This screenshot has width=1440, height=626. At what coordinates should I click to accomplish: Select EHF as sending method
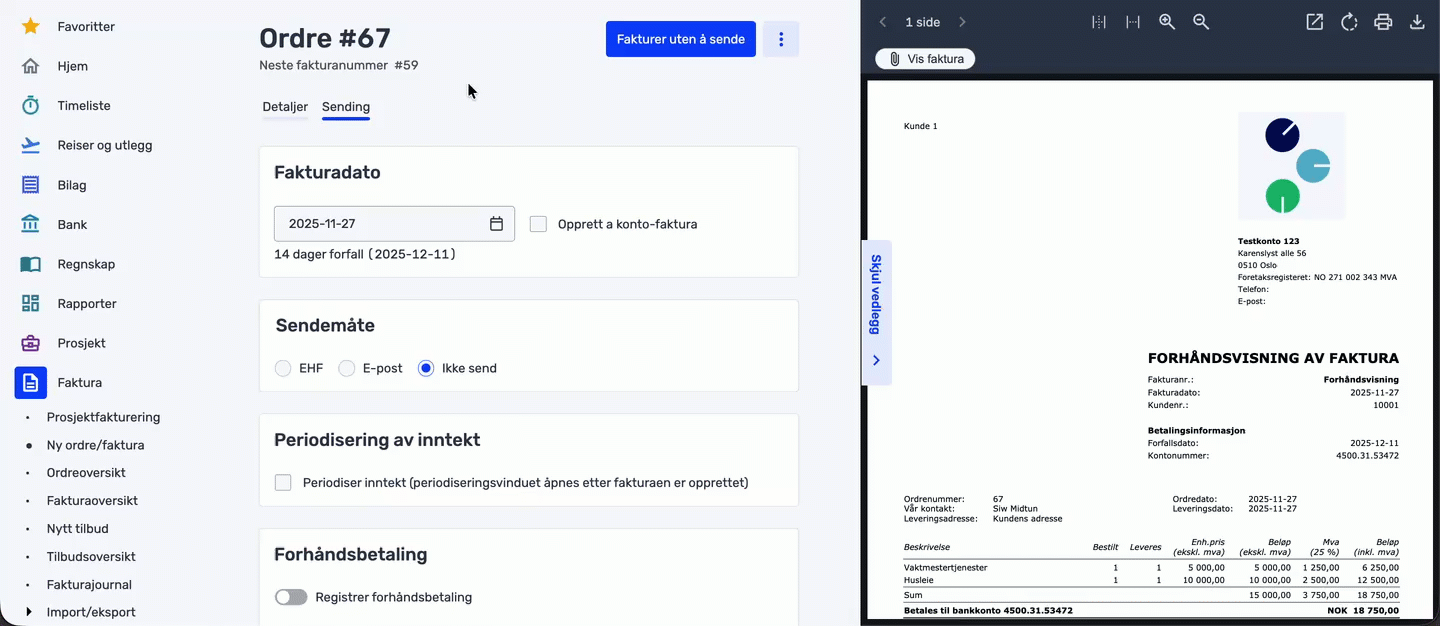[x=283, y=368]
